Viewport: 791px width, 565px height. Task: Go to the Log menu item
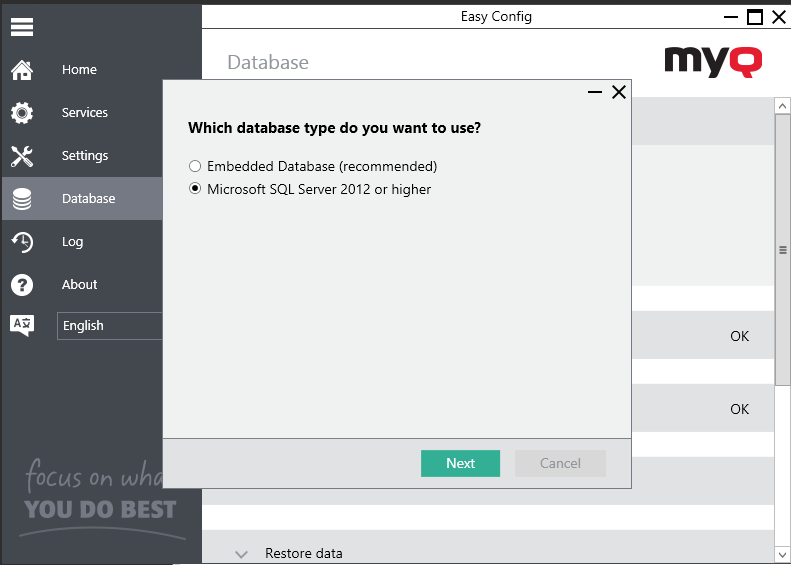pyautogui.click(x=73, y=242)
